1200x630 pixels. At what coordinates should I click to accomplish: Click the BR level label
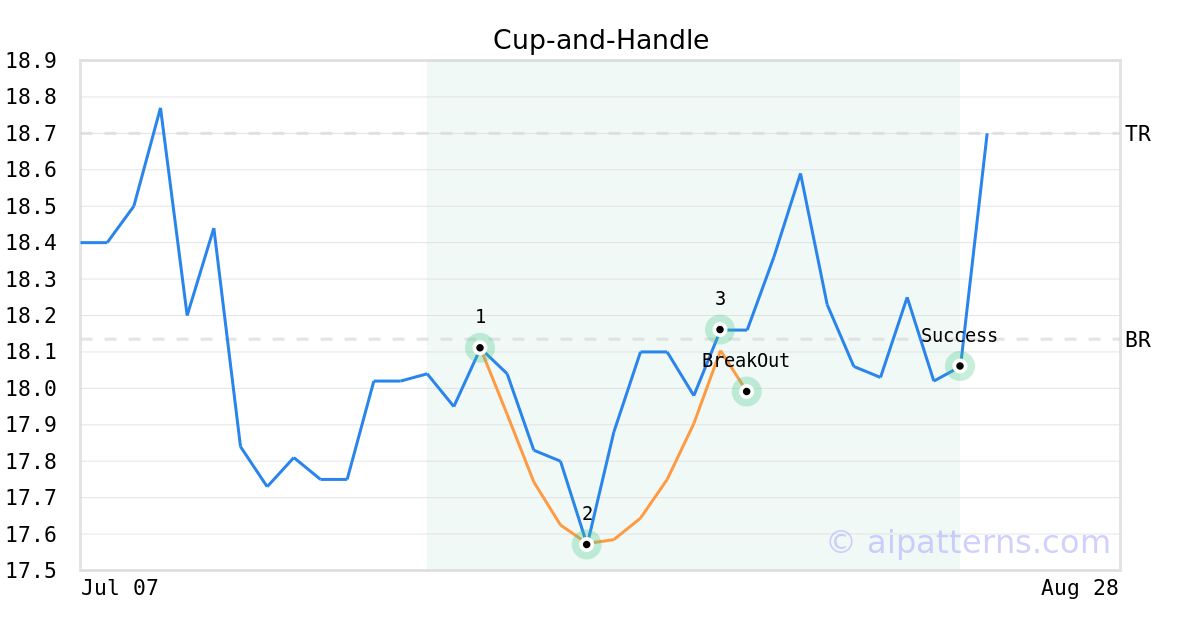pos(1138,340)
